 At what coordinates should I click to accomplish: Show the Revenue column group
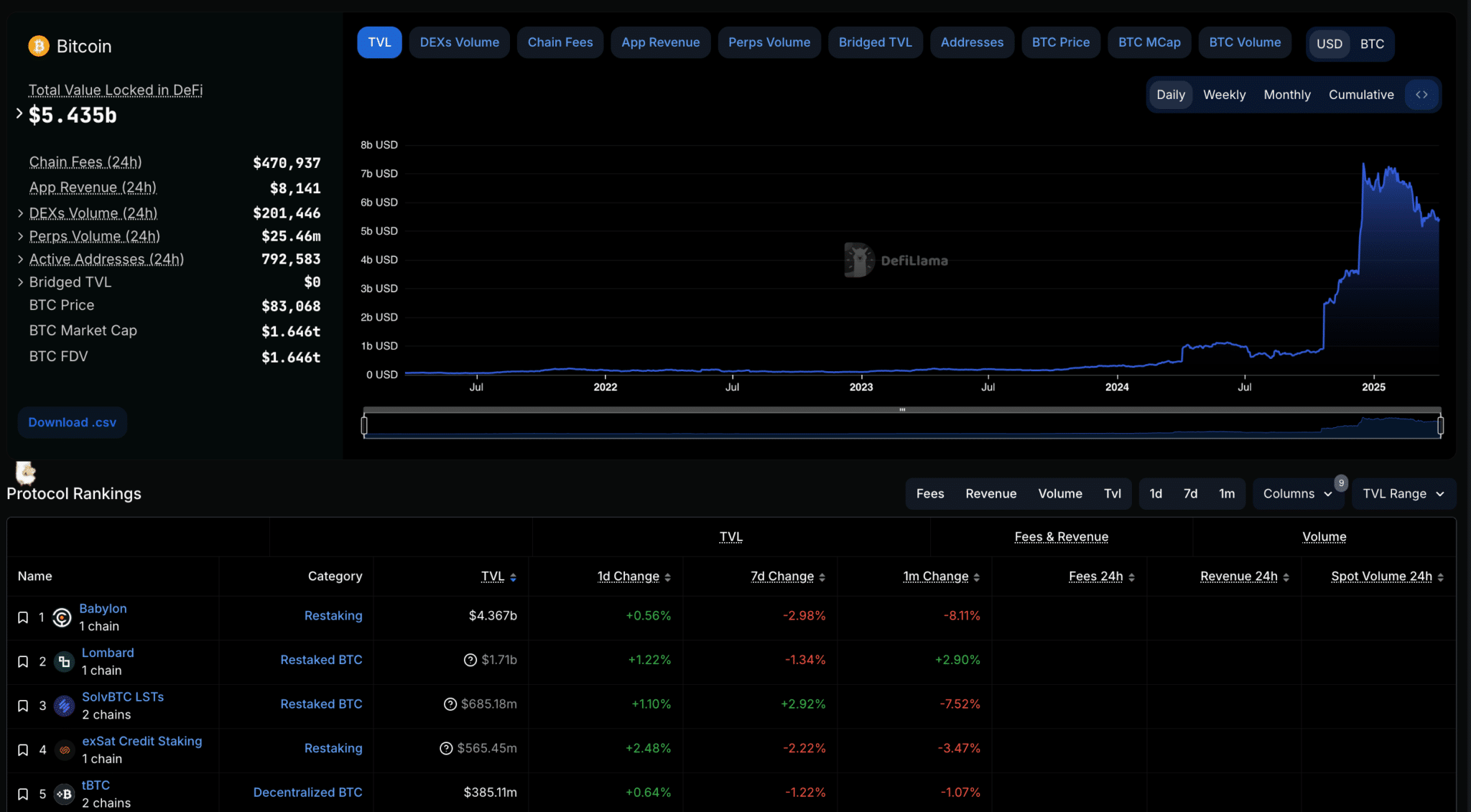click(x=990, y=494)
